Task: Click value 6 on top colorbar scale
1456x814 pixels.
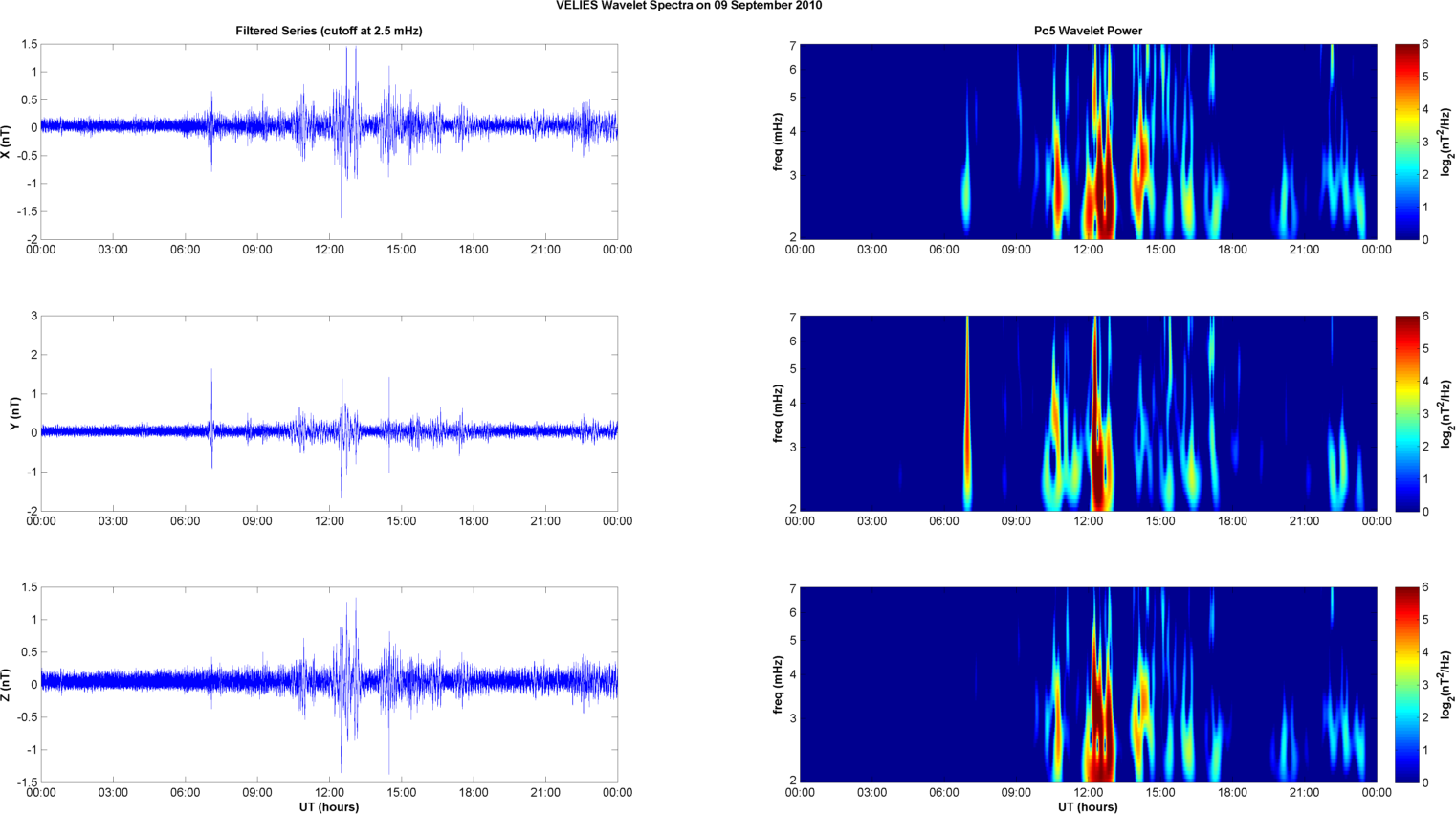Action: [x=1425, y=45]
